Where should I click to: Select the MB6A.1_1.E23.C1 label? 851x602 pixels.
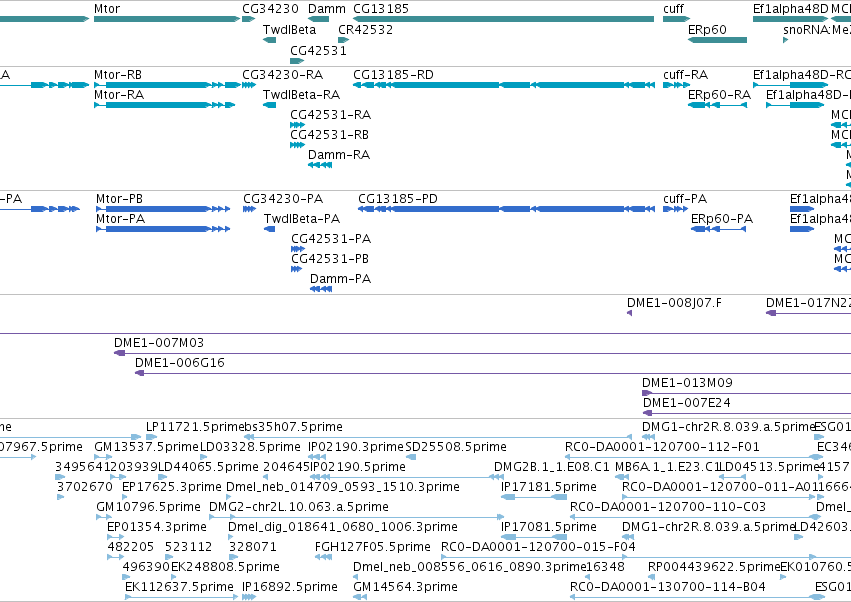click(666, 467)
